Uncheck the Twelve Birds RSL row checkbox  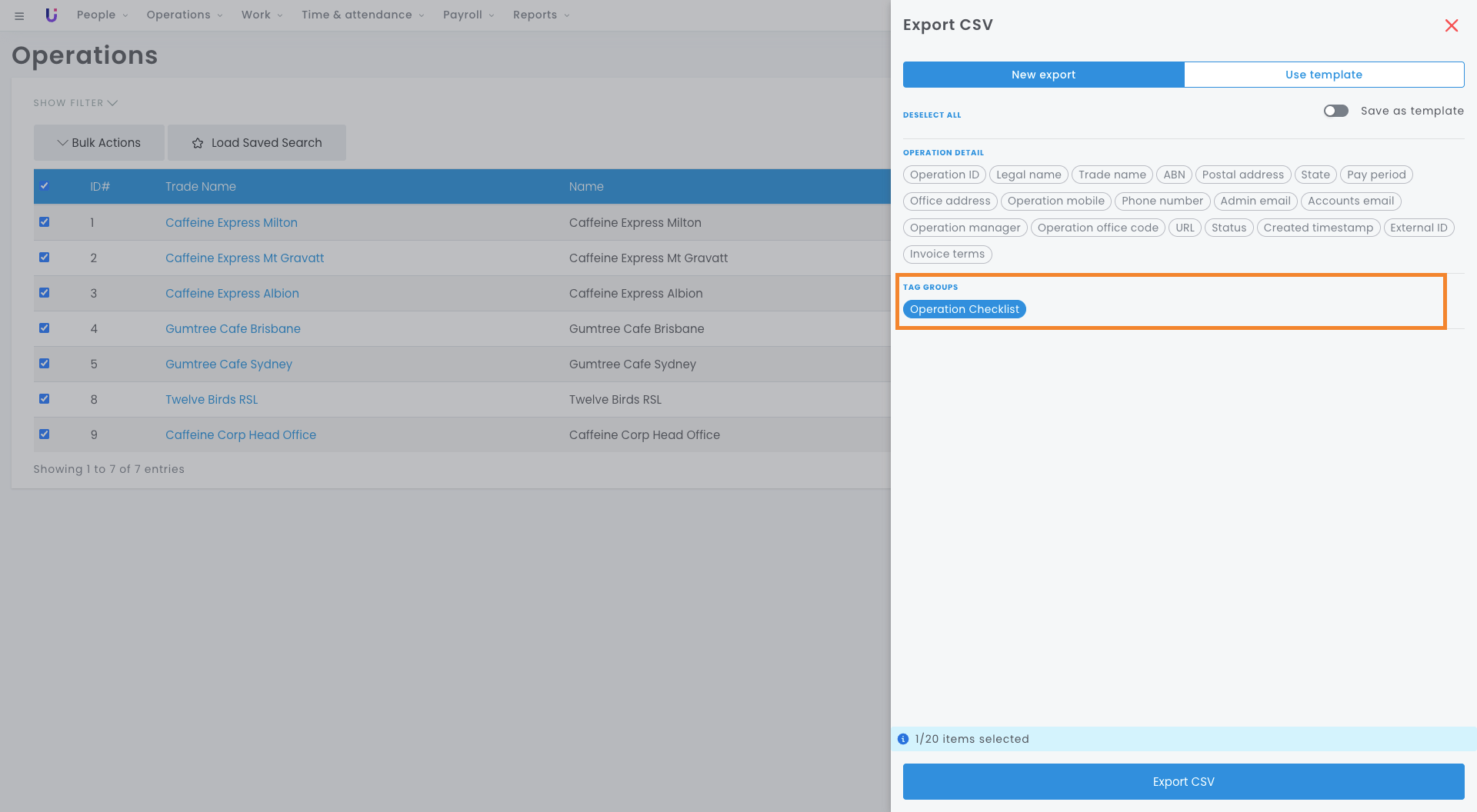click(x=45, y=399)
